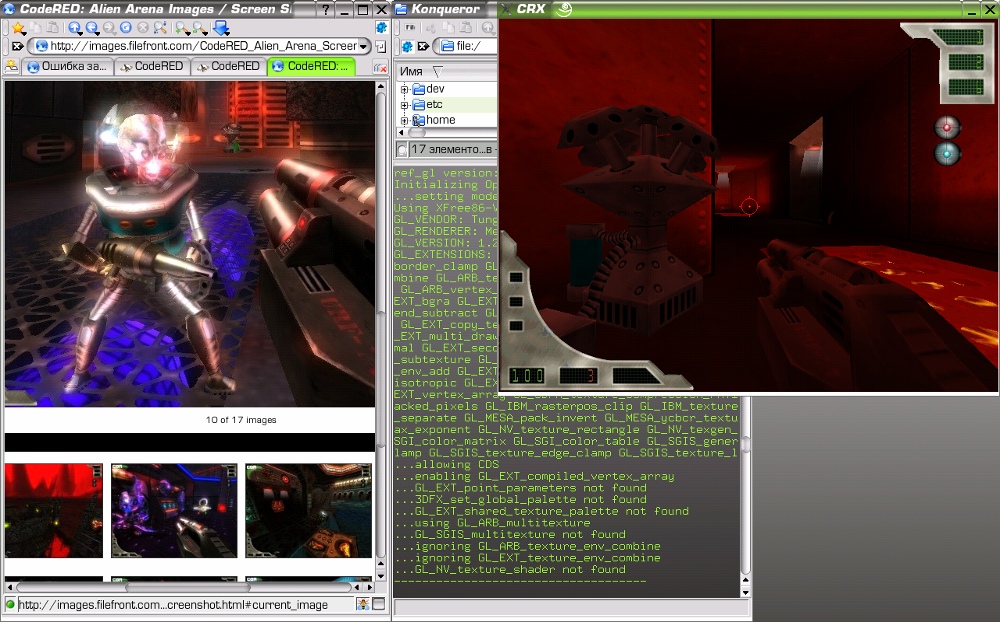Toggle the view link checkbox in status bar
The image size is (1000, 622).
coord(378,605)
